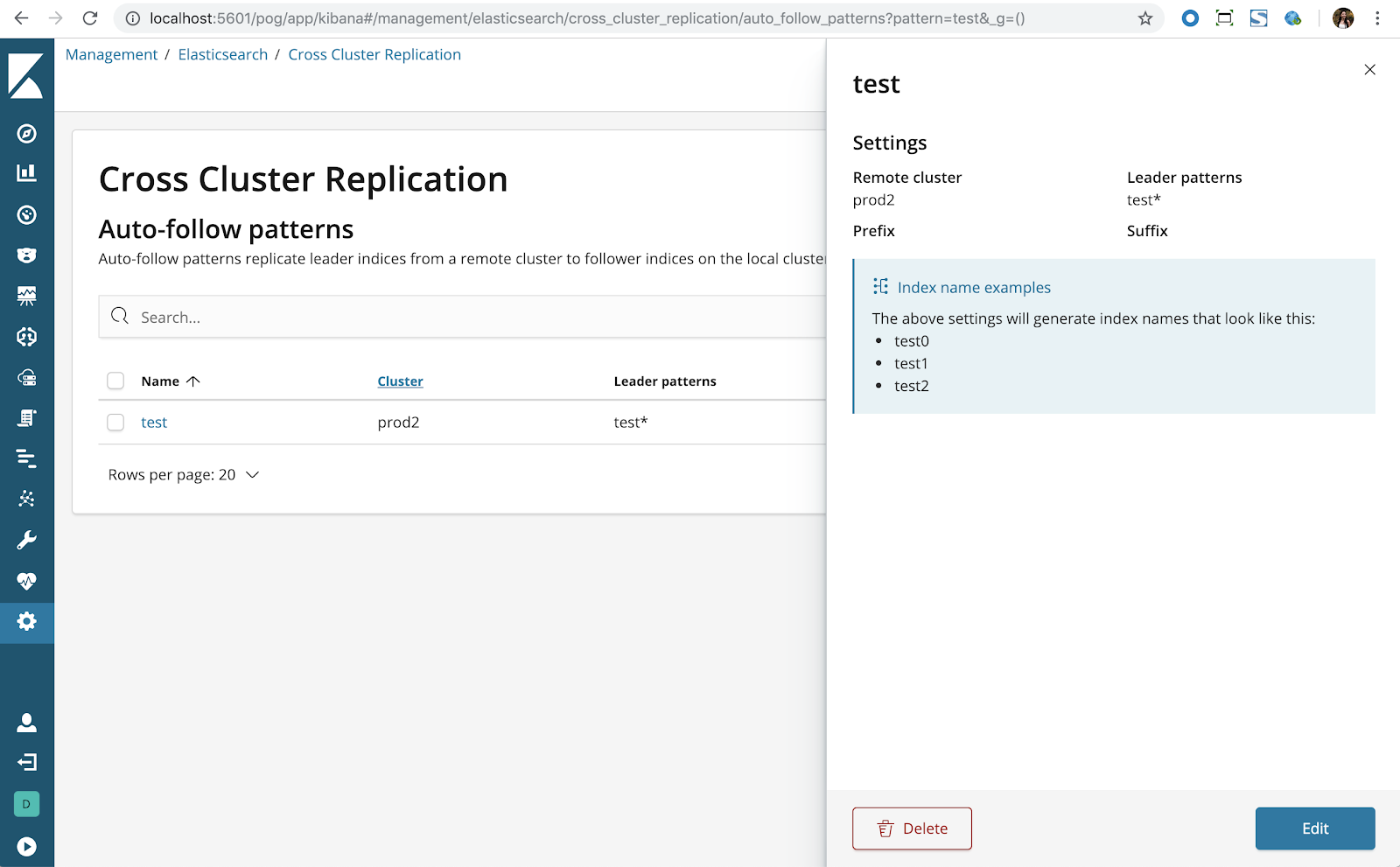Open the Rows per page dropdown

(x=184, y=475)
